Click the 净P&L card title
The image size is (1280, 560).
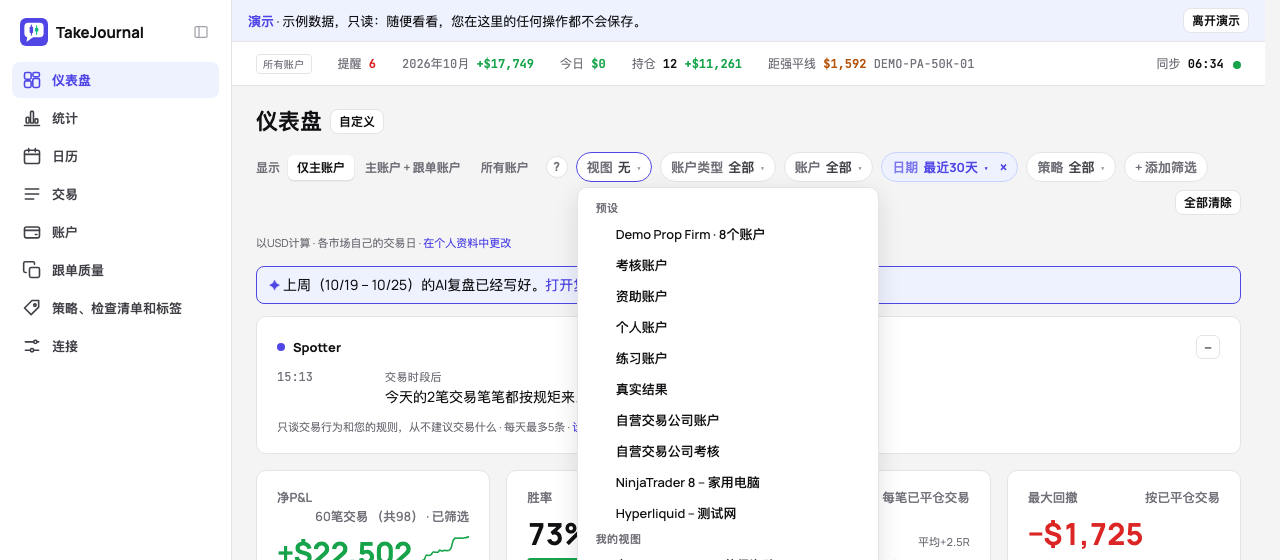(x=295, y=497)
